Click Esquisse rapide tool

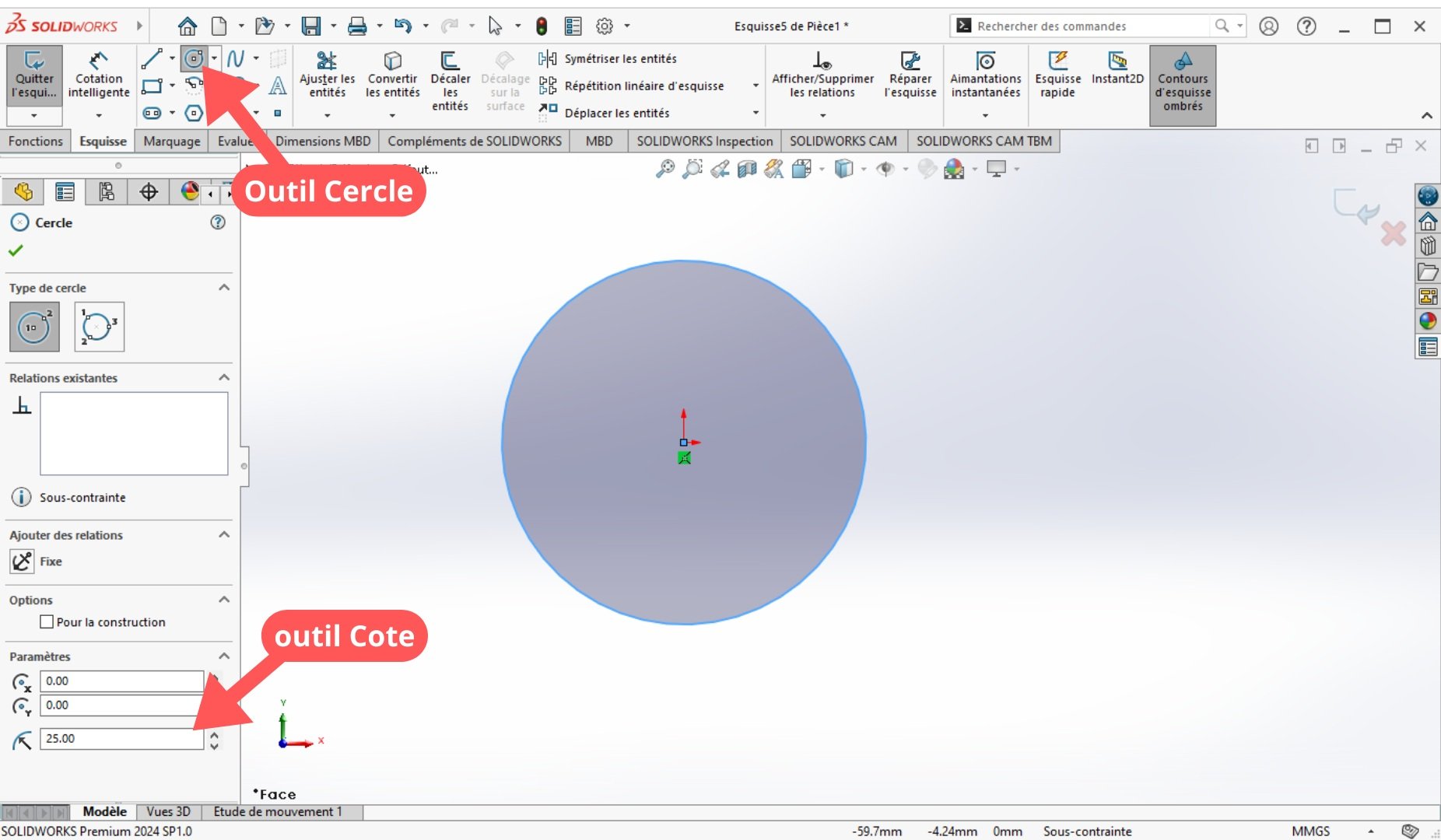click(1057, 75)
